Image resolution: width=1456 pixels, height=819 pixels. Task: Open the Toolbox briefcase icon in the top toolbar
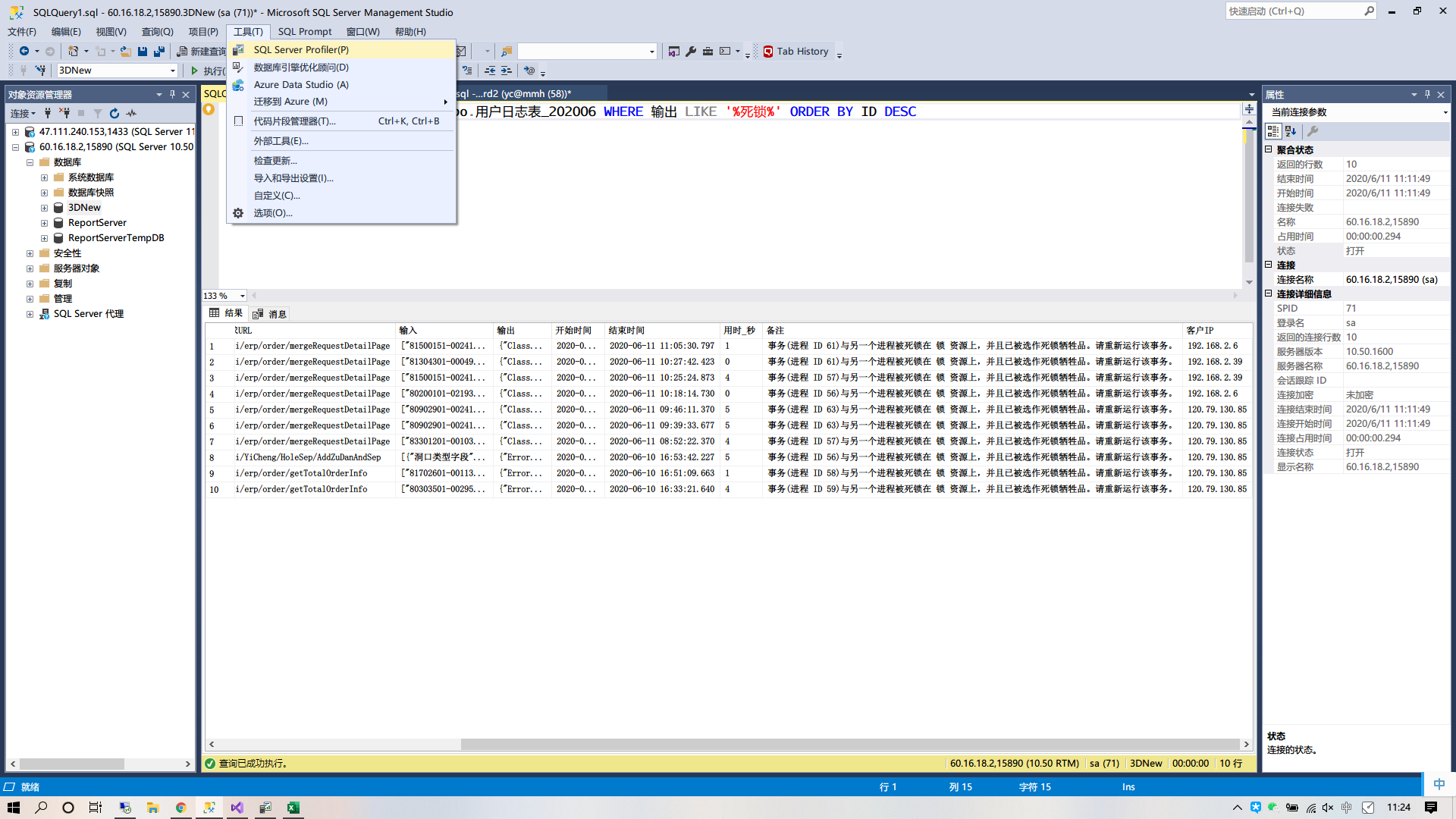pos(708,51)
